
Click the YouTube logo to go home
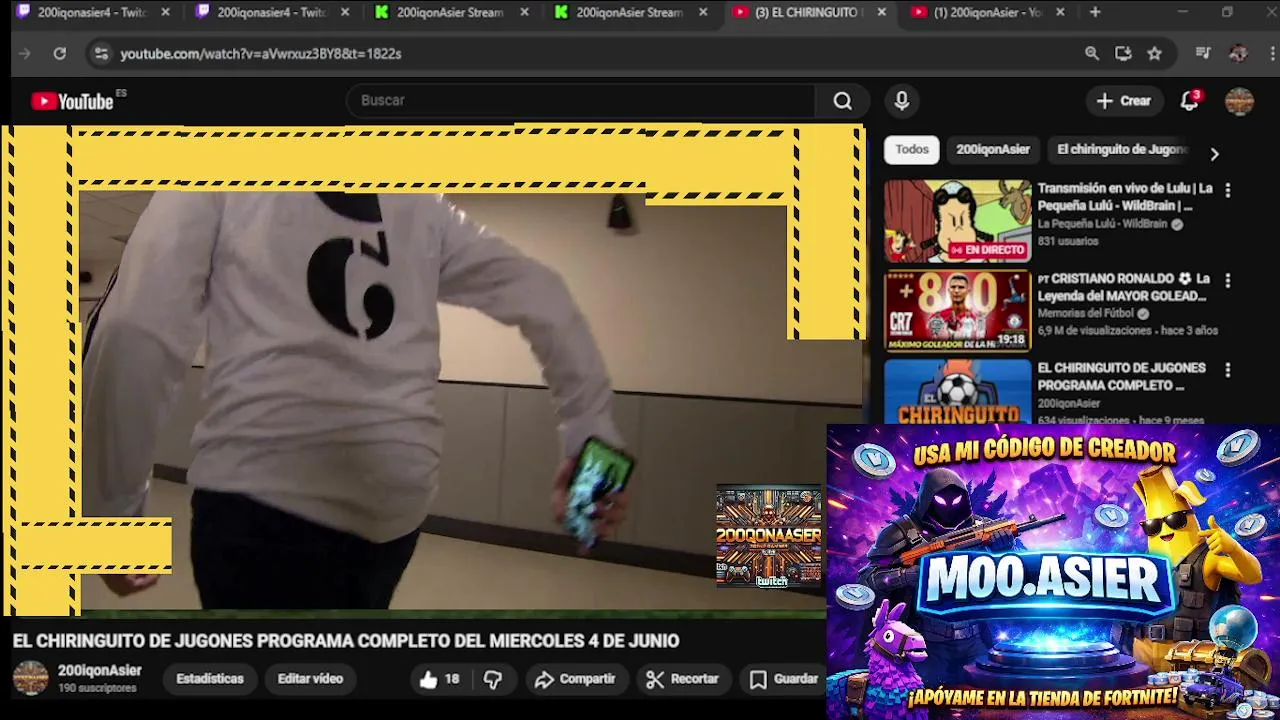tap(72, 101)
